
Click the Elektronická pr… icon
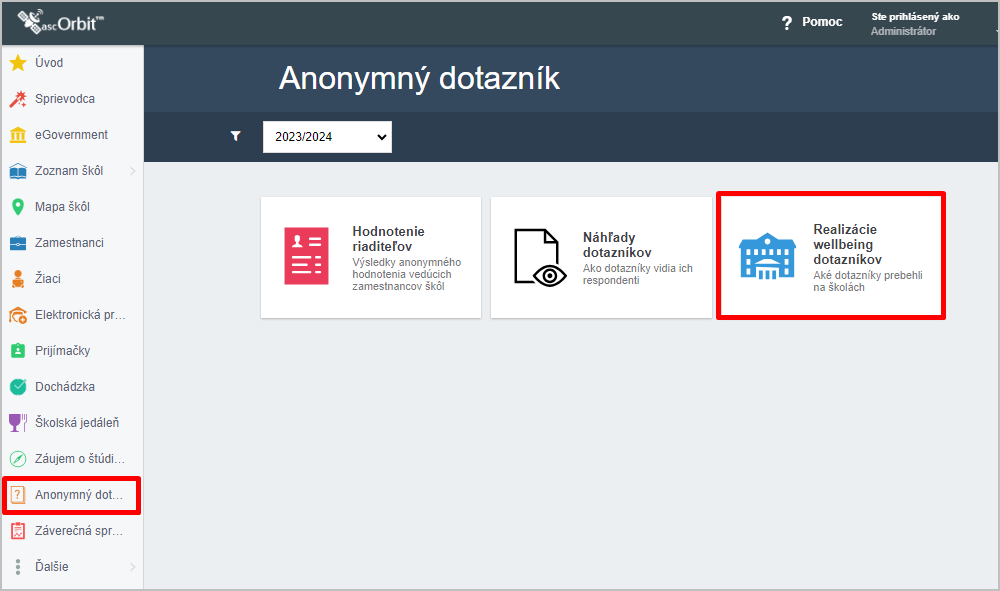click(18, 315)
